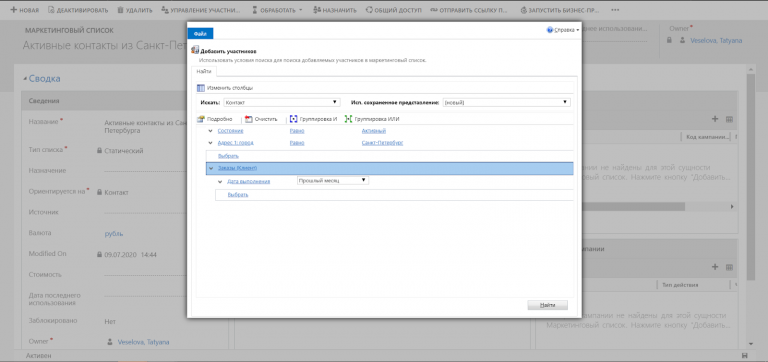
Task: Click the Санкт-Петербург value link
Action: click(x=383, y=143)
